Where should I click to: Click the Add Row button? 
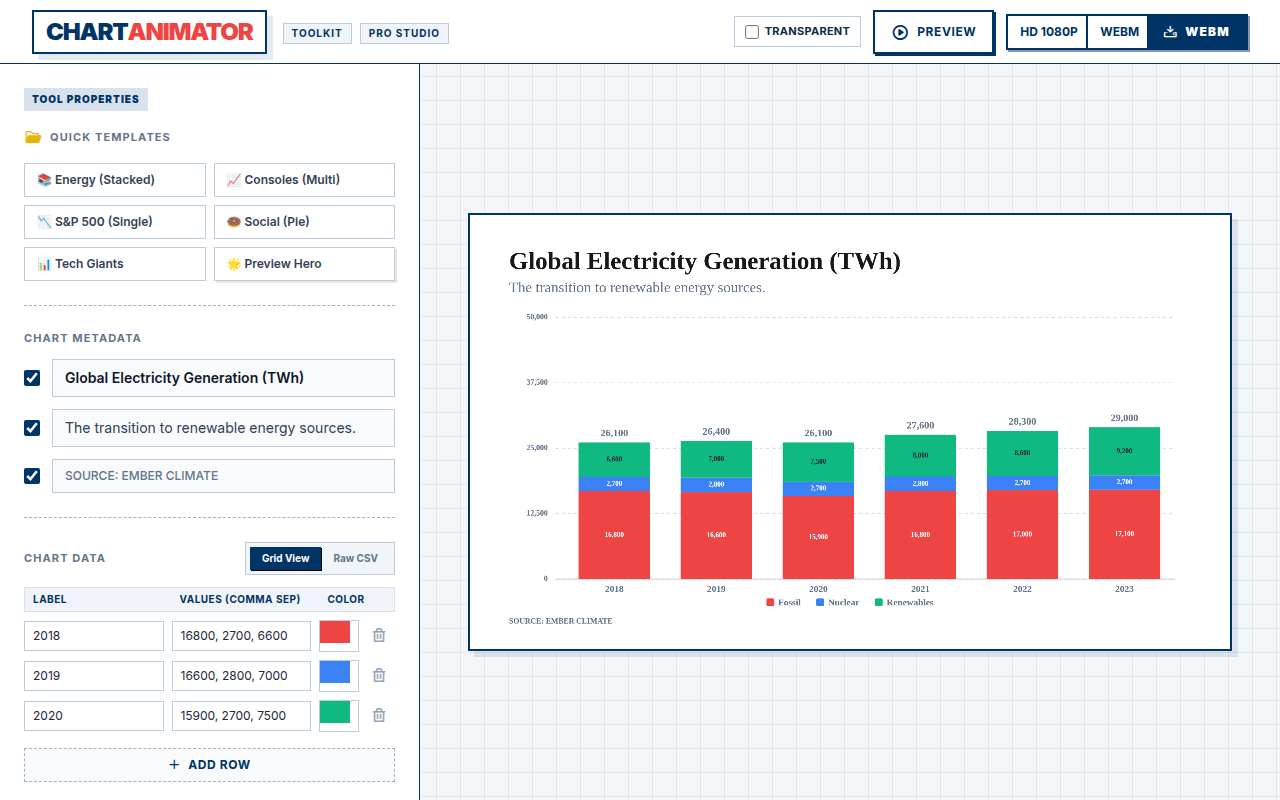point(209,765)
